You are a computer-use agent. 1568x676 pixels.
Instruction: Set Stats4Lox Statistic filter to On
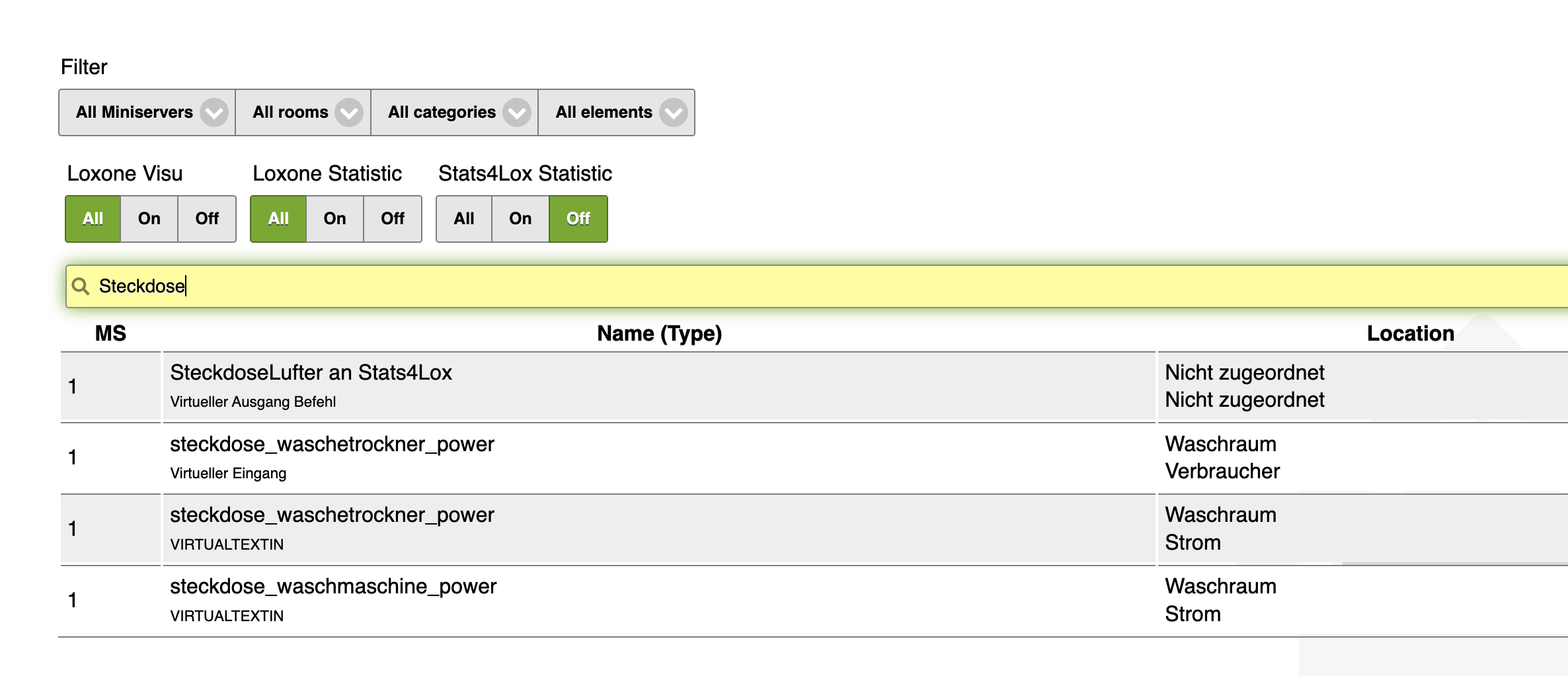click(520, 219)
